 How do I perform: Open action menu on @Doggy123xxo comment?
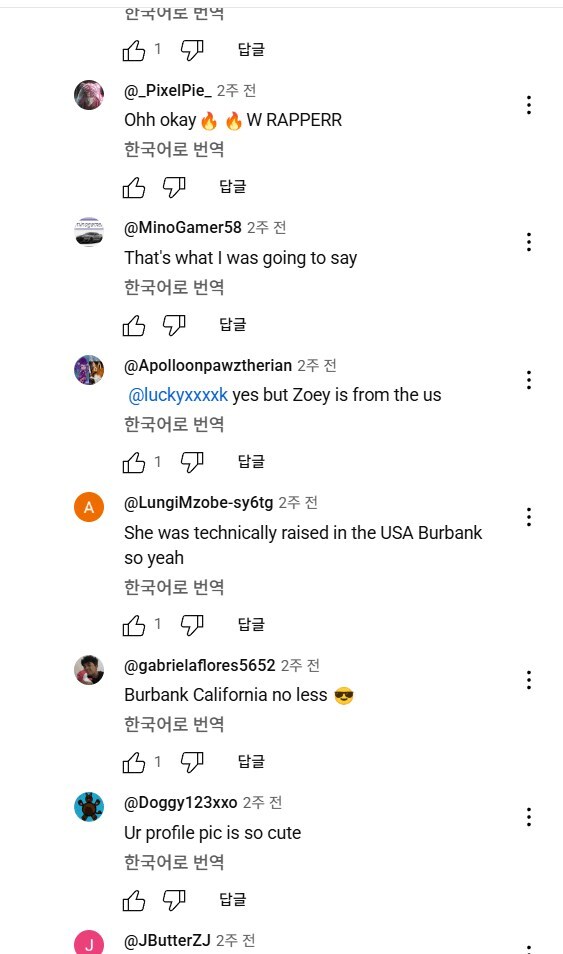(529, 817)
